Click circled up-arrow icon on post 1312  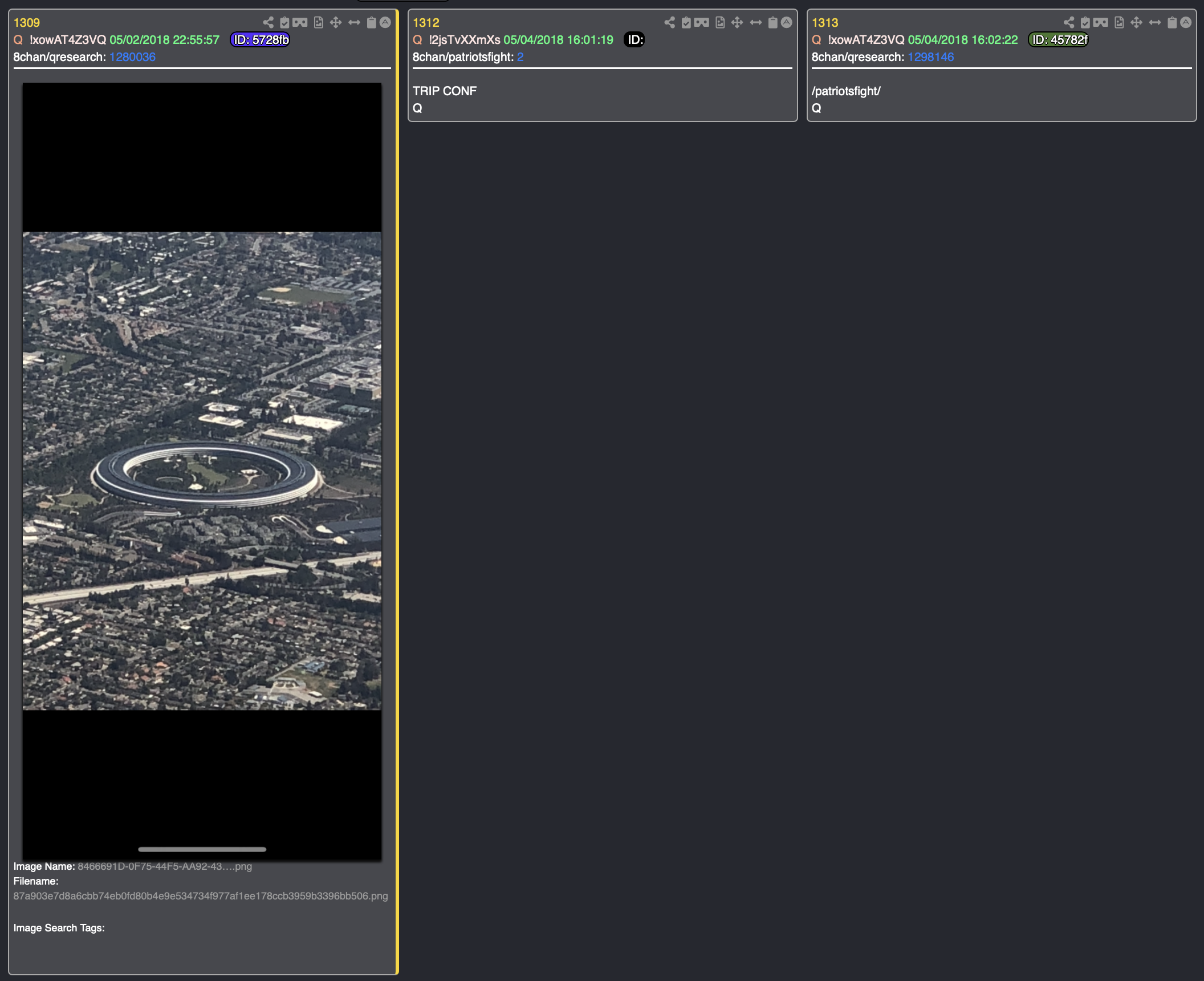[787, 23]
